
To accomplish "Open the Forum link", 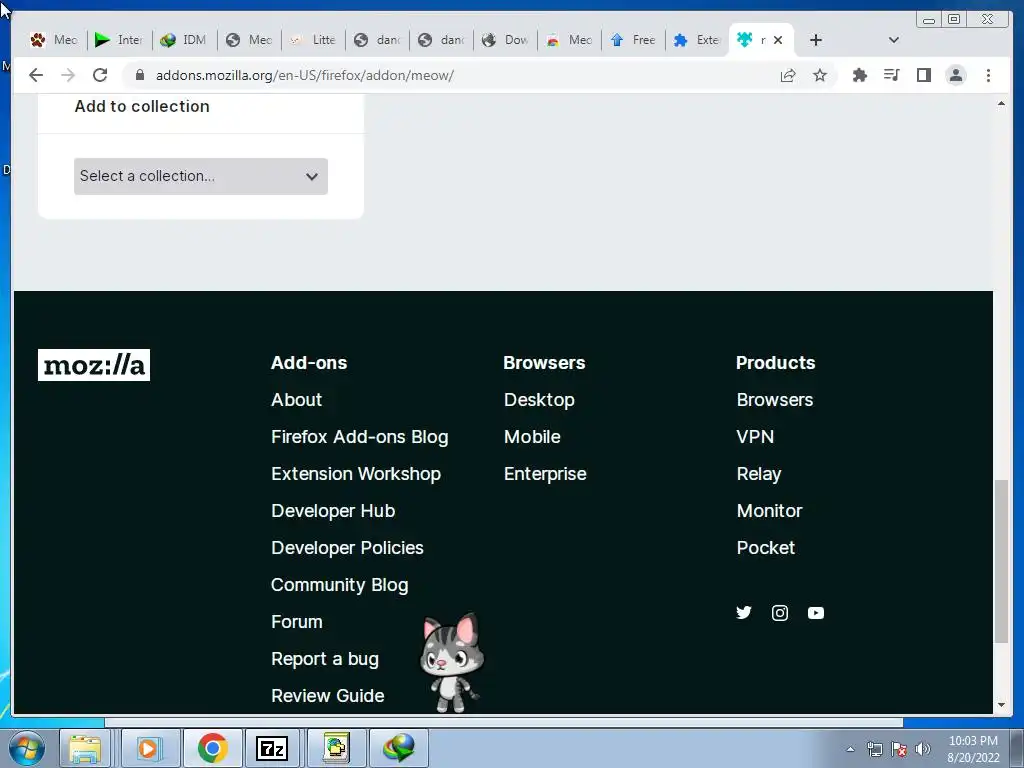I will pos(296,622).
